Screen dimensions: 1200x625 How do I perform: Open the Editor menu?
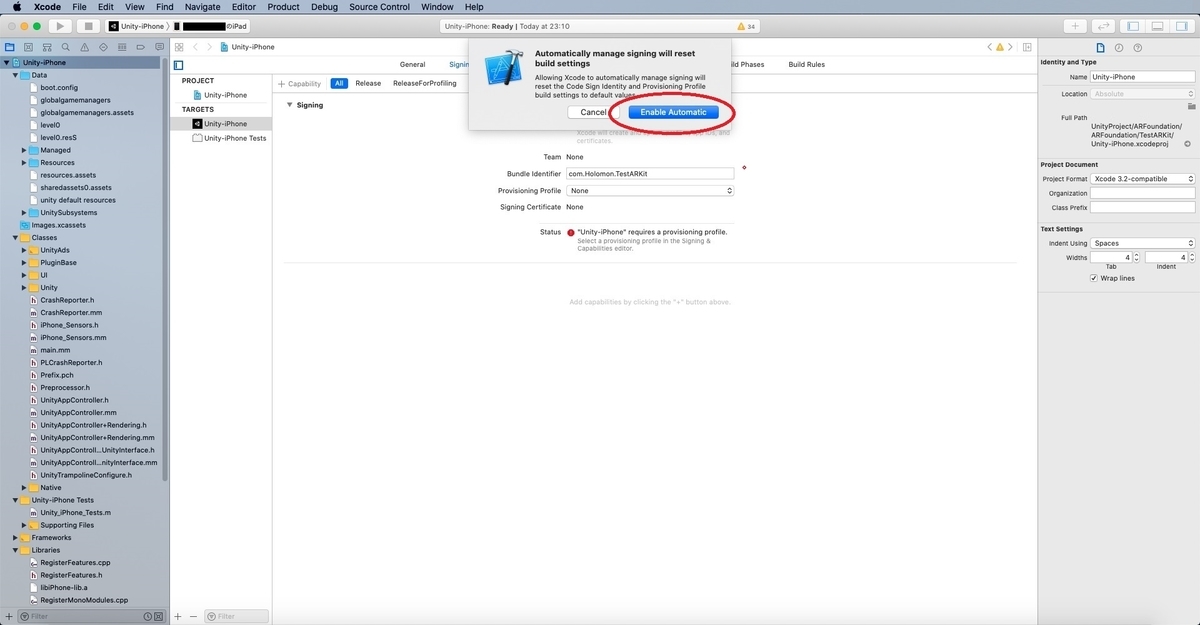tap(244, 7)
